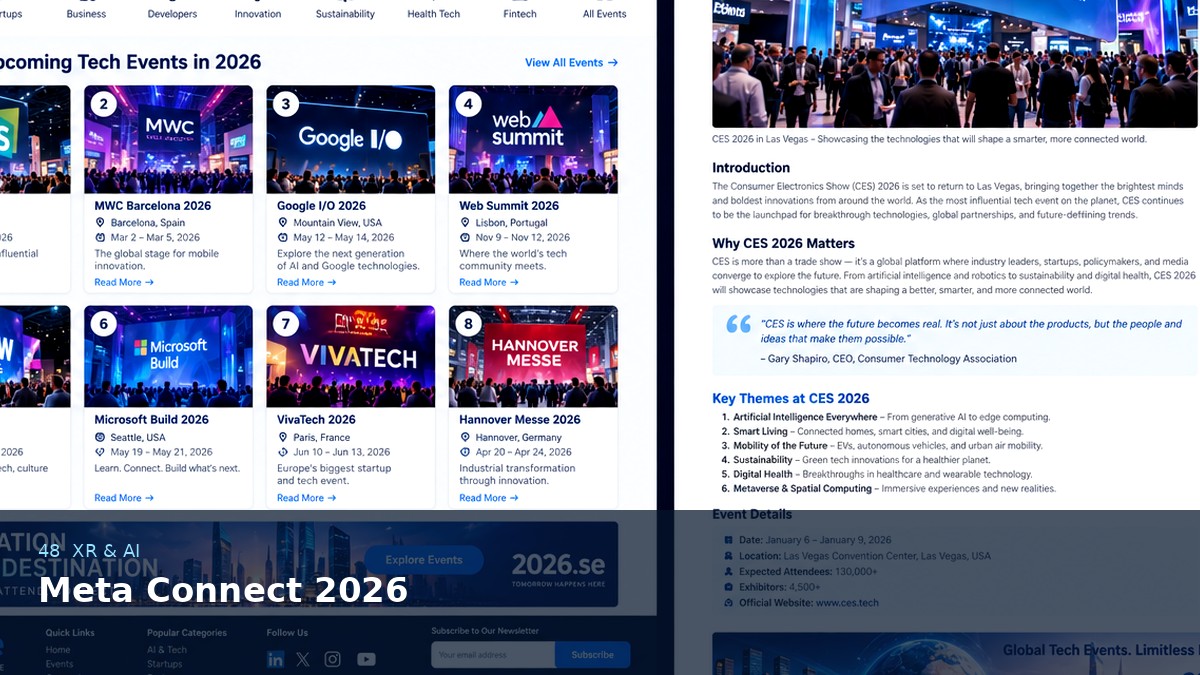The height and width of the screenshot is (675, 1200).
Task: Click calendar icon beside Nov 9 – Nov 12, 2026
Action: (465, 238)
